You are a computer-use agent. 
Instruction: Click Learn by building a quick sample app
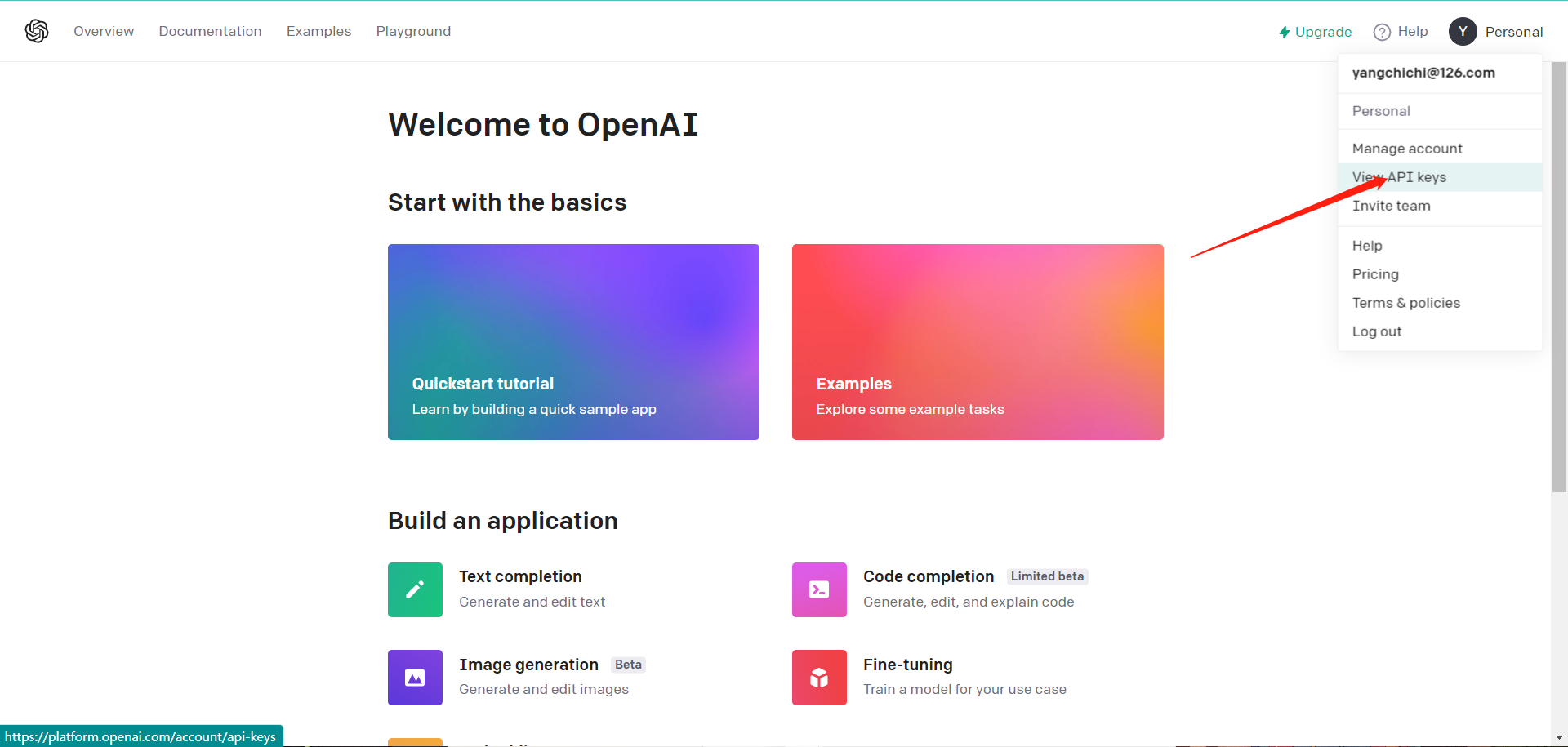(x=534, y=409)
